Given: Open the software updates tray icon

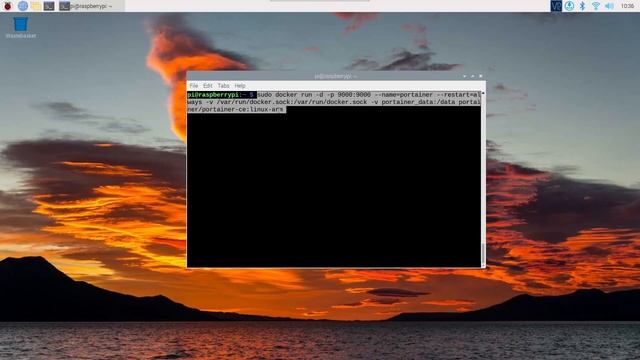Looking at the screenshot, I should click(569, 6).
